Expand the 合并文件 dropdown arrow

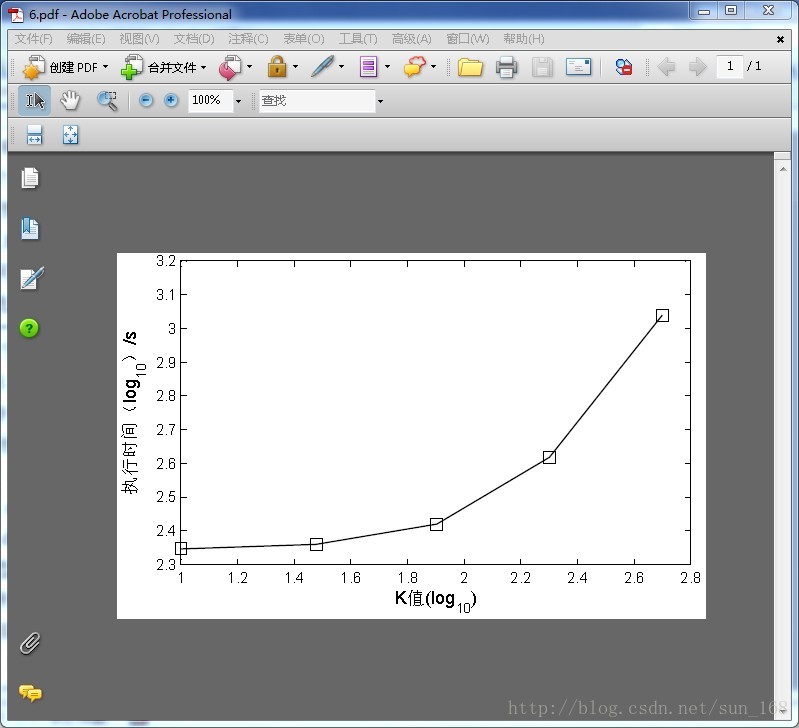(x=203, y=67)
